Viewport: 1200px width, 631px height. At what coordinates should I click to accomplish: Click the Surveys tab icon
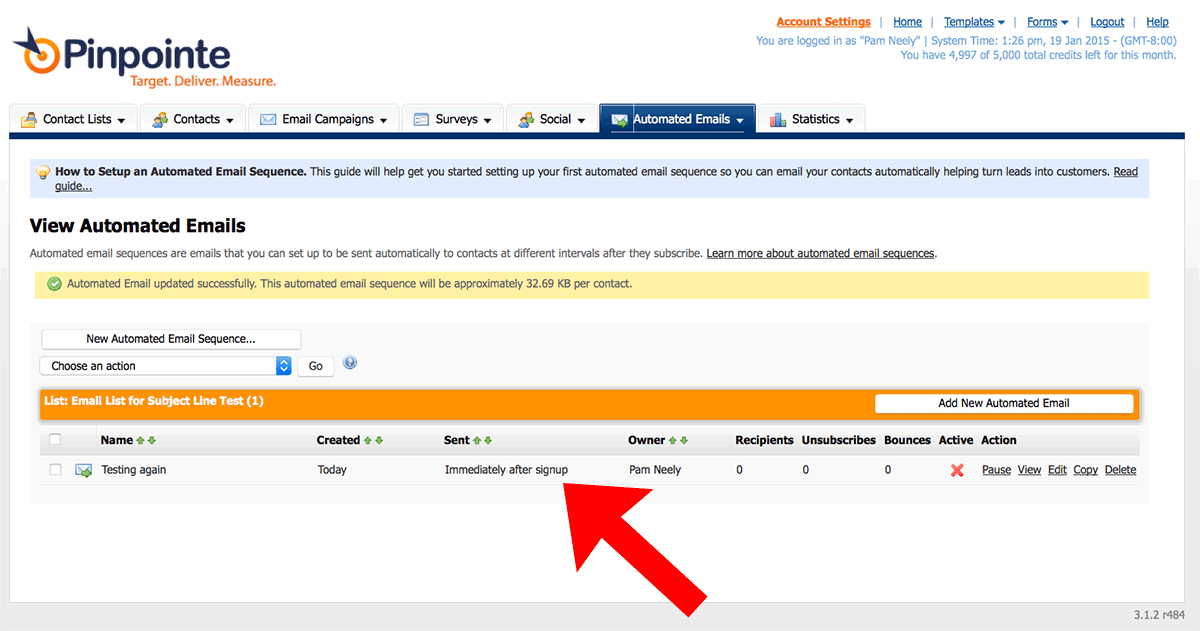(x=421, y=119)
